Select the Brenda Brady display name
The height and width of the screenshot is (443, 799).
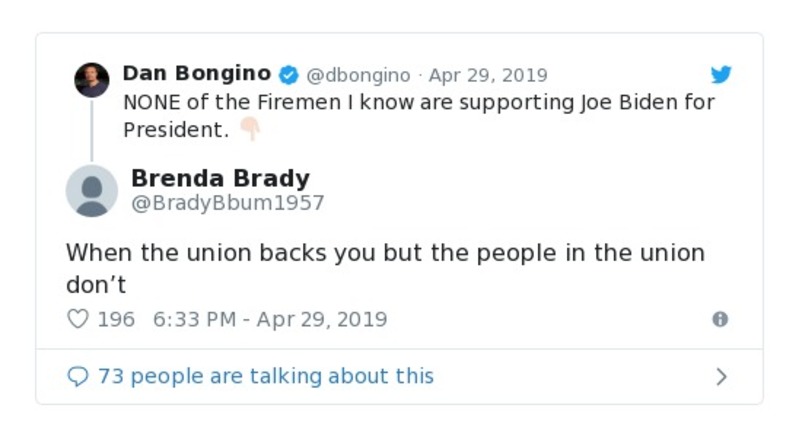click(x=220, y=179)
